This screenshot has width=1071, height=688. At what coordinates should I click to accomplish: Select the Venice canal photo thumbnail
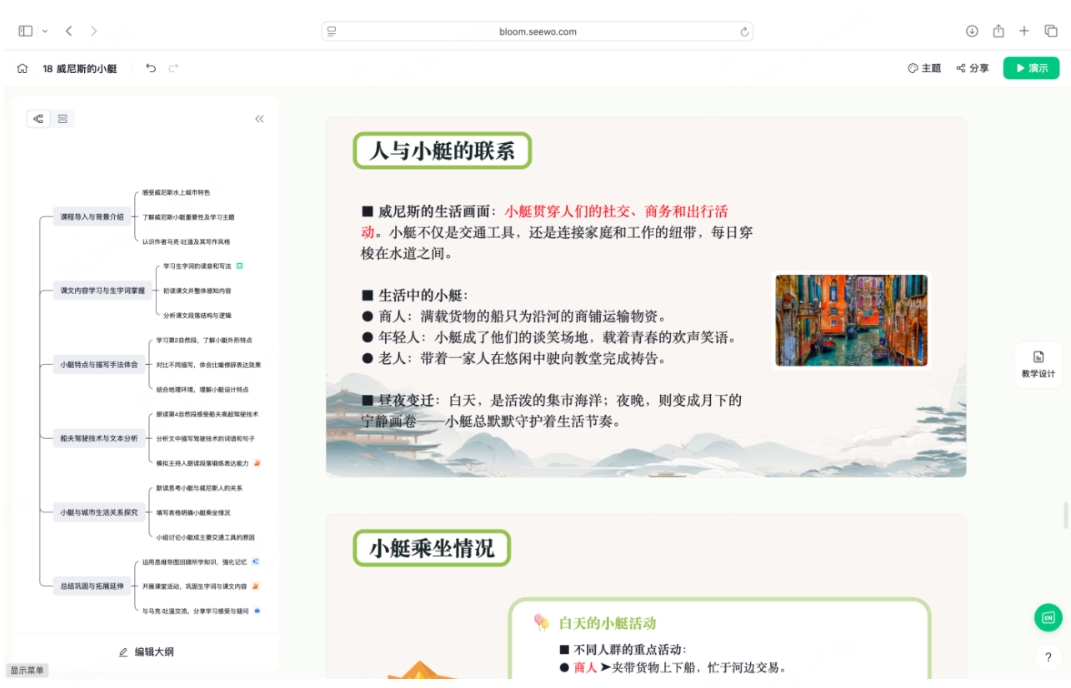point(851,321)
